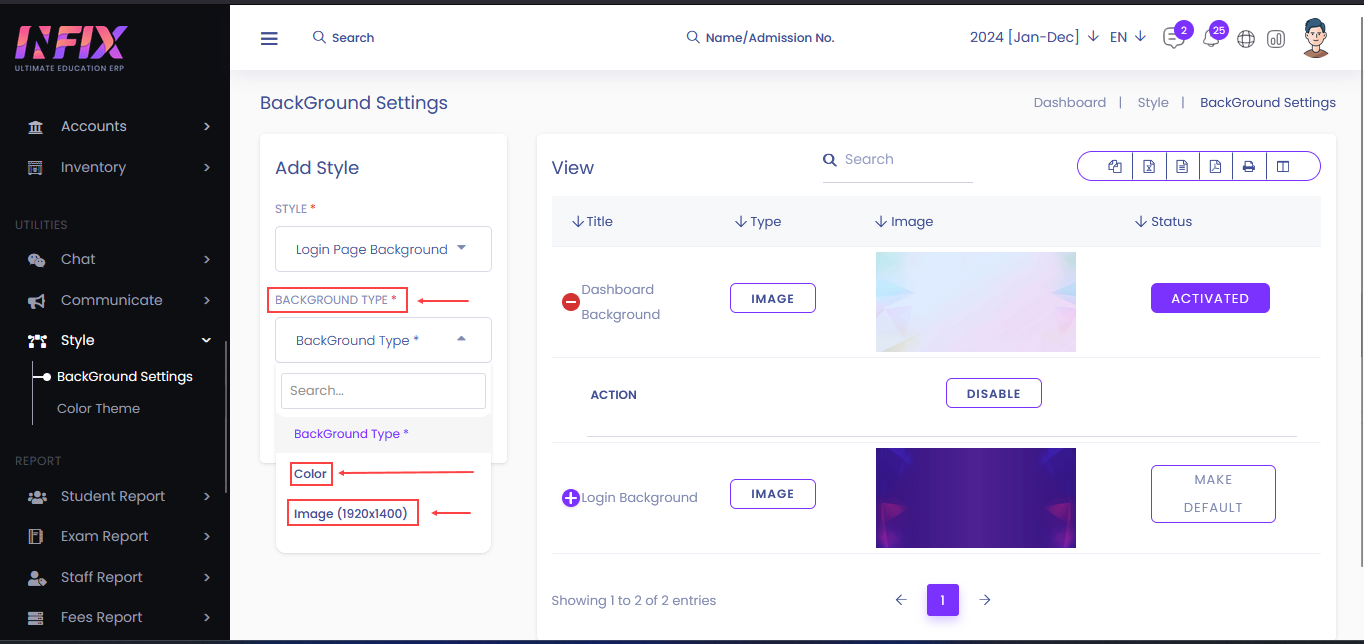Export the table to Excel
This screenshot has height=644, width=1364.
click(1149, 167)
